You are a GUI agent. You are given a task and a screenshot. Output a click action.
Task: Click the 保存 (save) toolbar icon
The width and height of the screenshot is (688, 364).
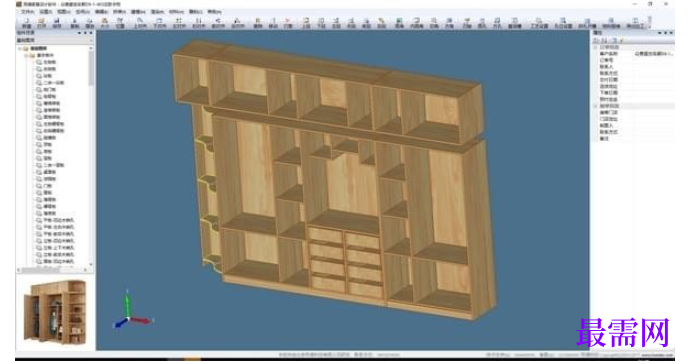point(57,23)
